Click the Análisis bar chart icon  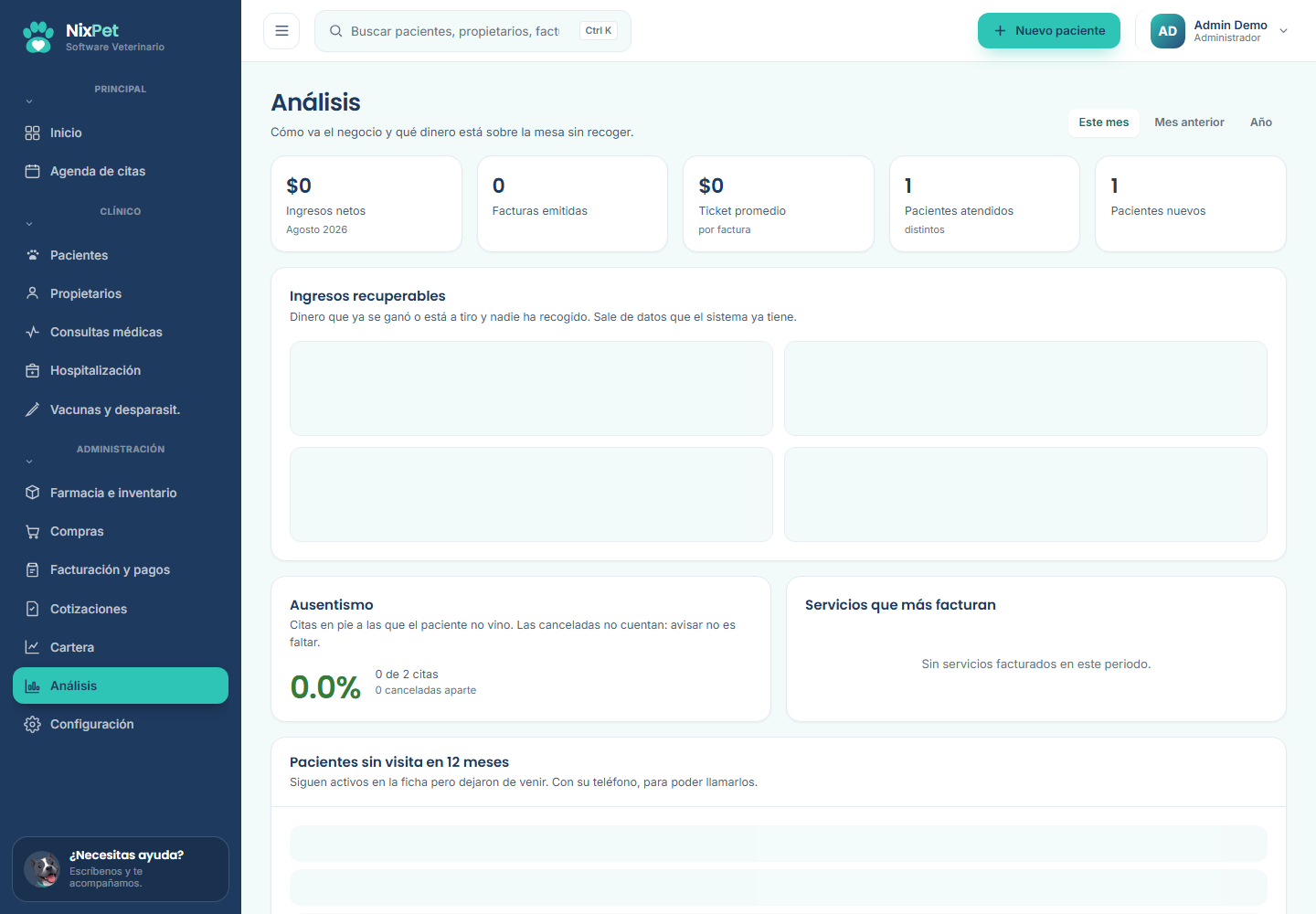tap(32, 685)
